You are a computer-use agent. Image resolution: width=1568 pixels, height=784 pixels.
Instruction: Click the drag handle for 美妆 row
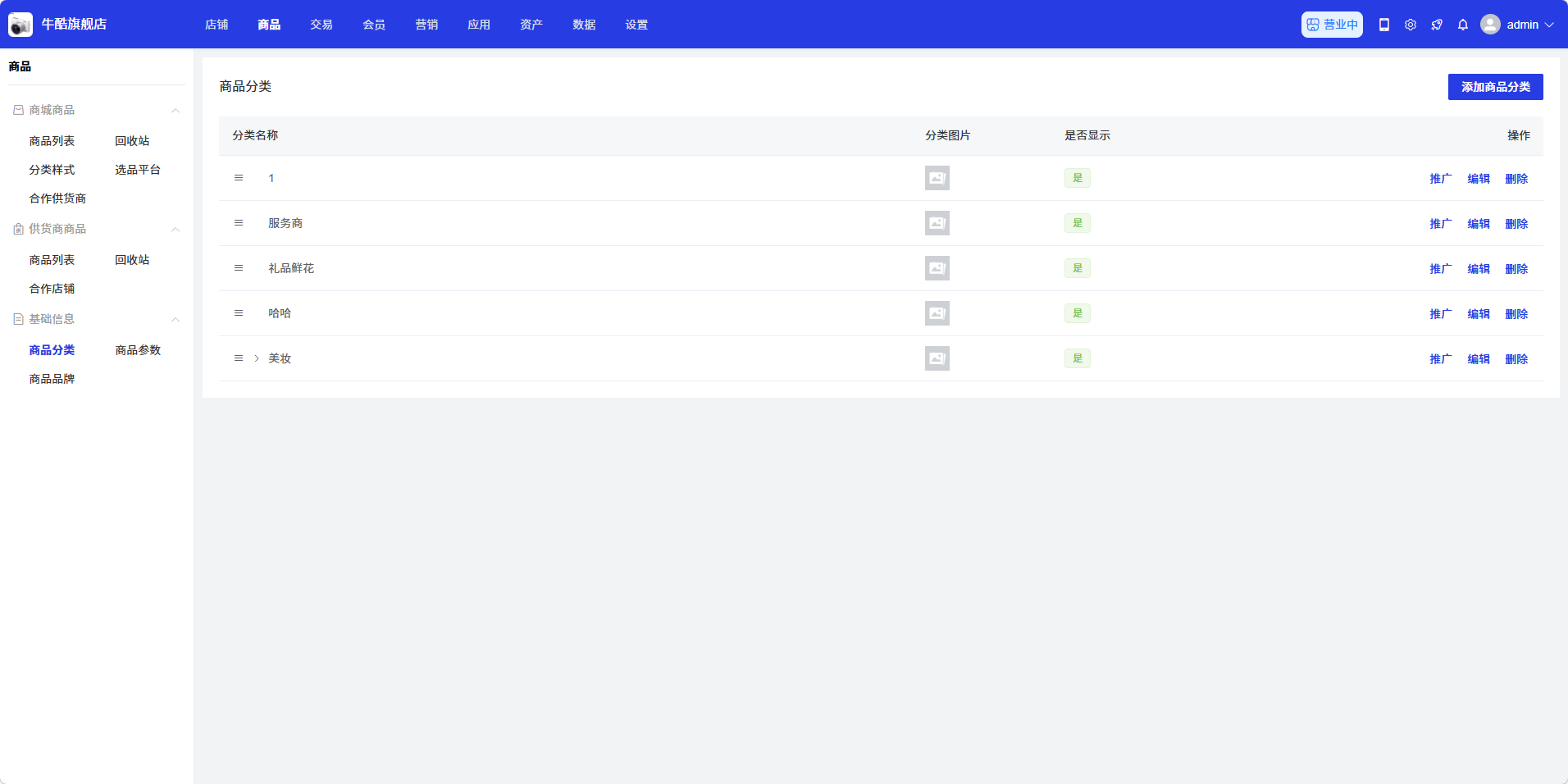coord(239,358)
